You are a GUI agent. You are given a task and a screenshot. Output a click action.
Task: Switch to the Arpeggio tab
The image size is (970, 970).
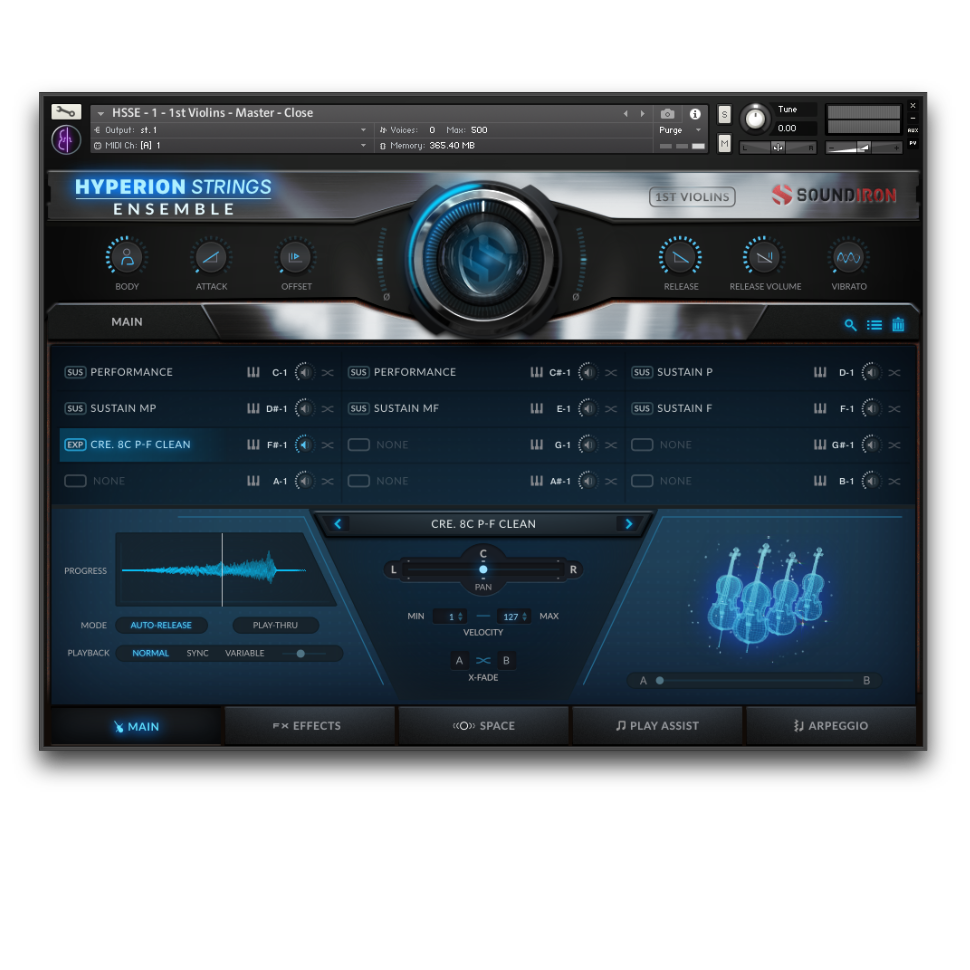click(831, 726)
